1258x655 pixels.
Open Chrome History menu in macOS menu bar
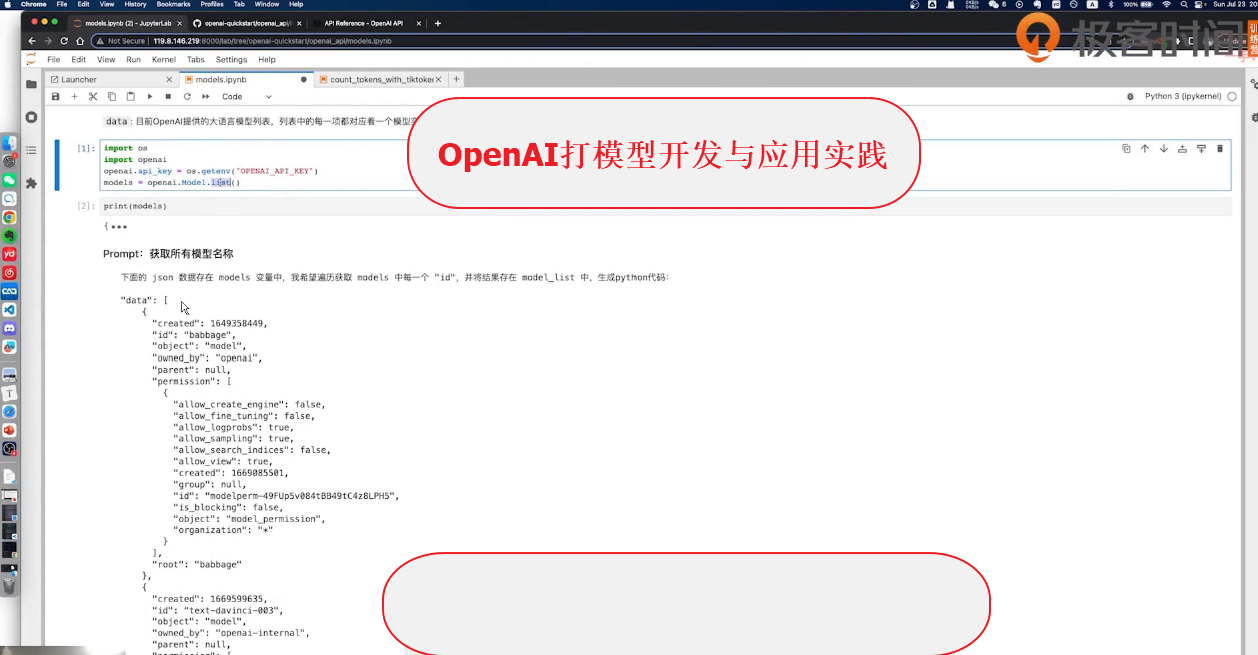click(x=137, y=4)
